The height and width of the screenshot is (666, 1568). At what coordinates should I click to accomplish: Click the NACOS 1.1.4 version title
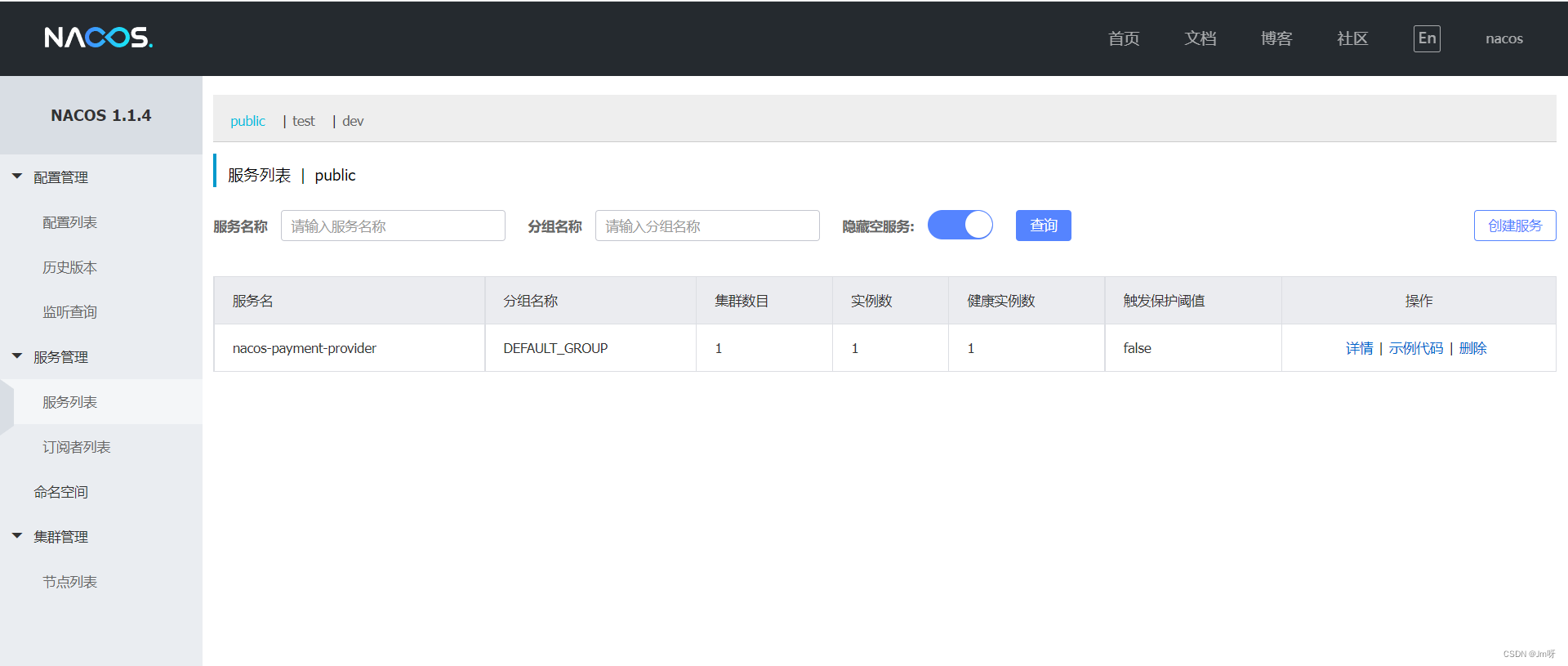coord(101,115)
